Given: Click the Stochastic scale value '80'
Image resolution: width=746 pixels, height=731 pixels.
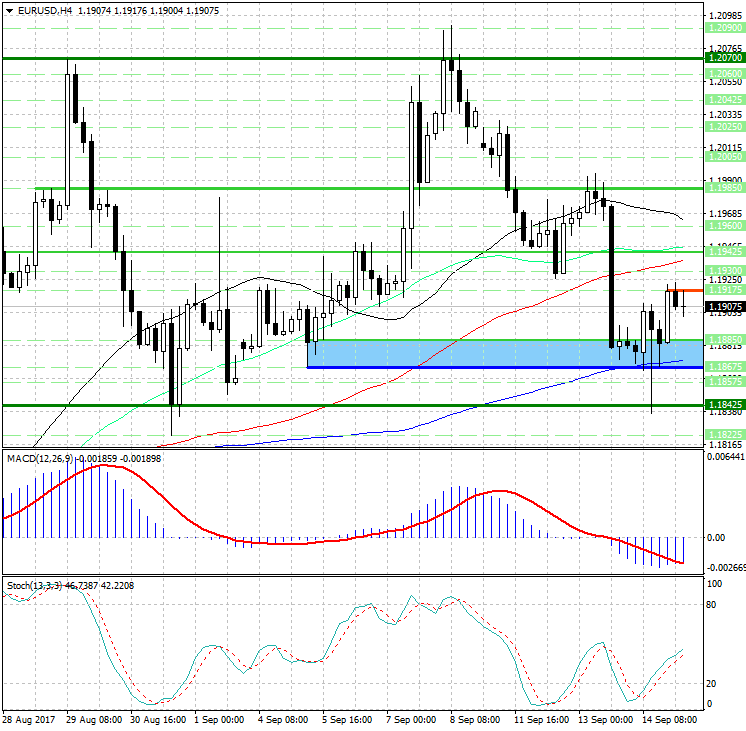Looking at the screenshot, I should 711,605.
